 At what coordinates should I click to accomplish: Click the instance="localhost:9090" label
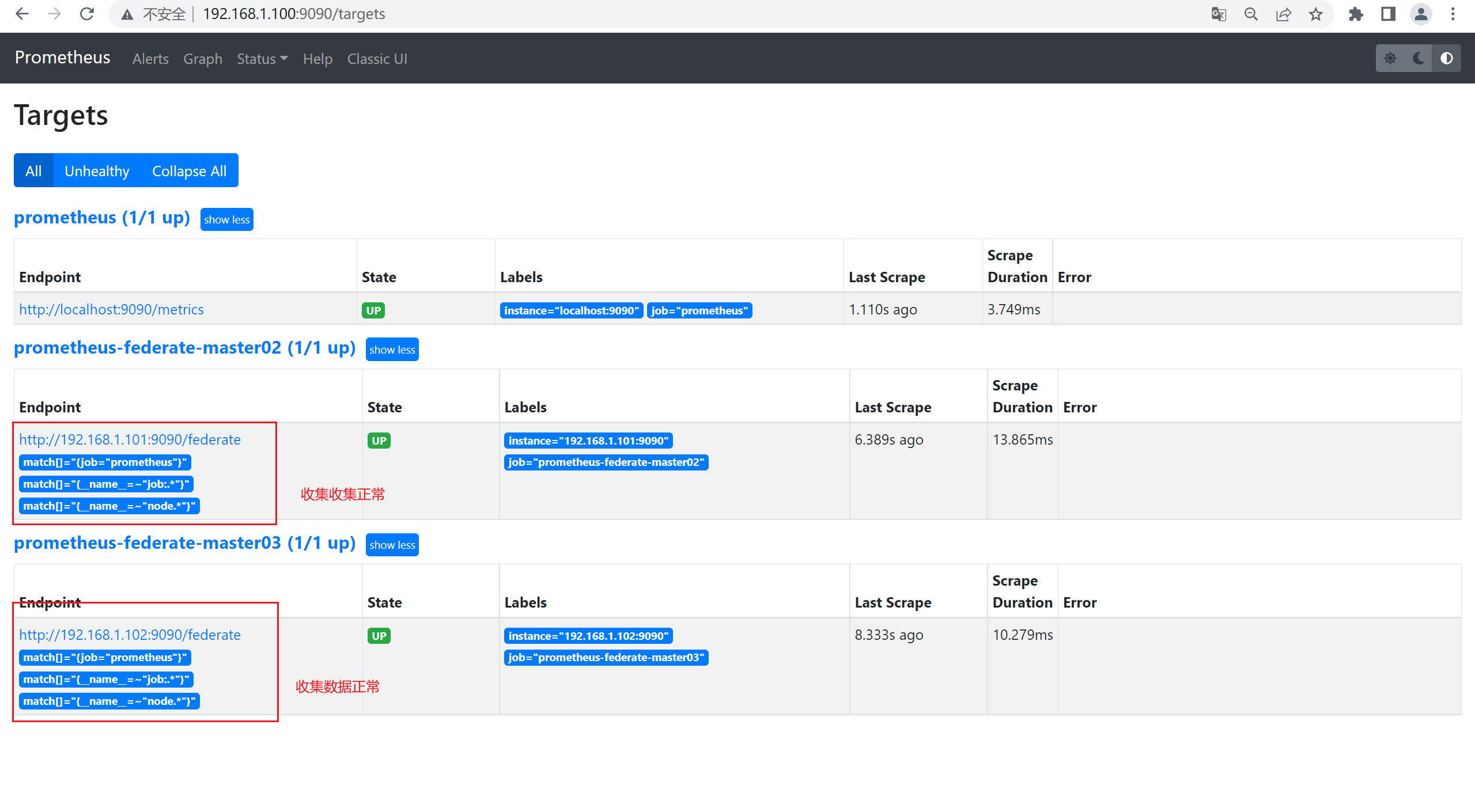tap(571, 310)
